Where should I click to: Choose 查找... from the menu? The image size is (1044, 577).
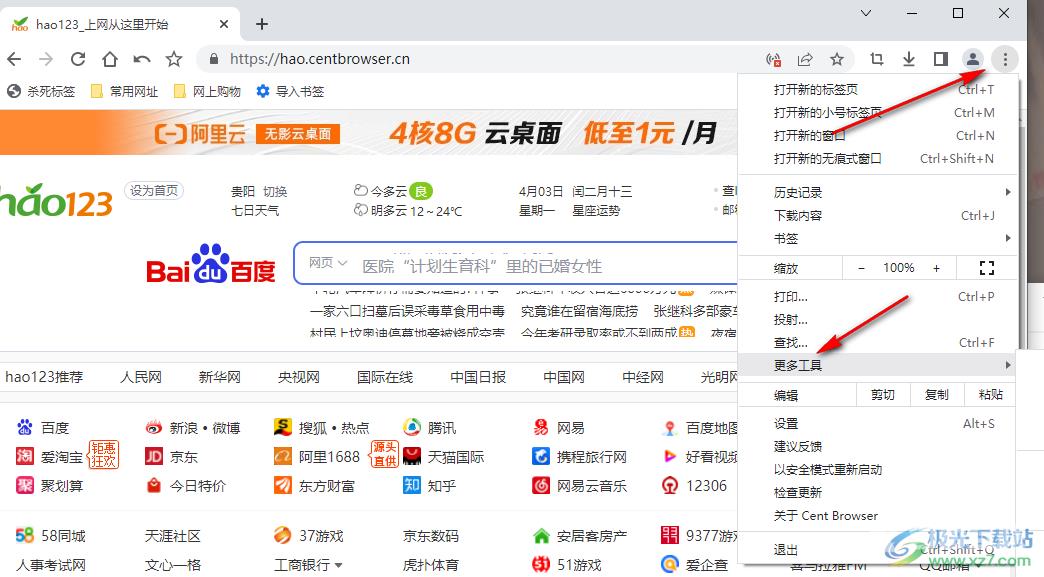point(878,343)
